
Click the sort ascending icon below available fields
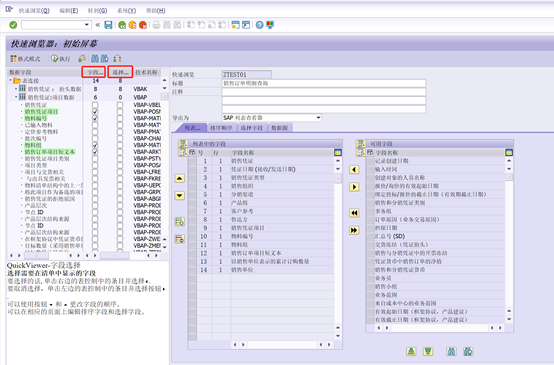411,351
